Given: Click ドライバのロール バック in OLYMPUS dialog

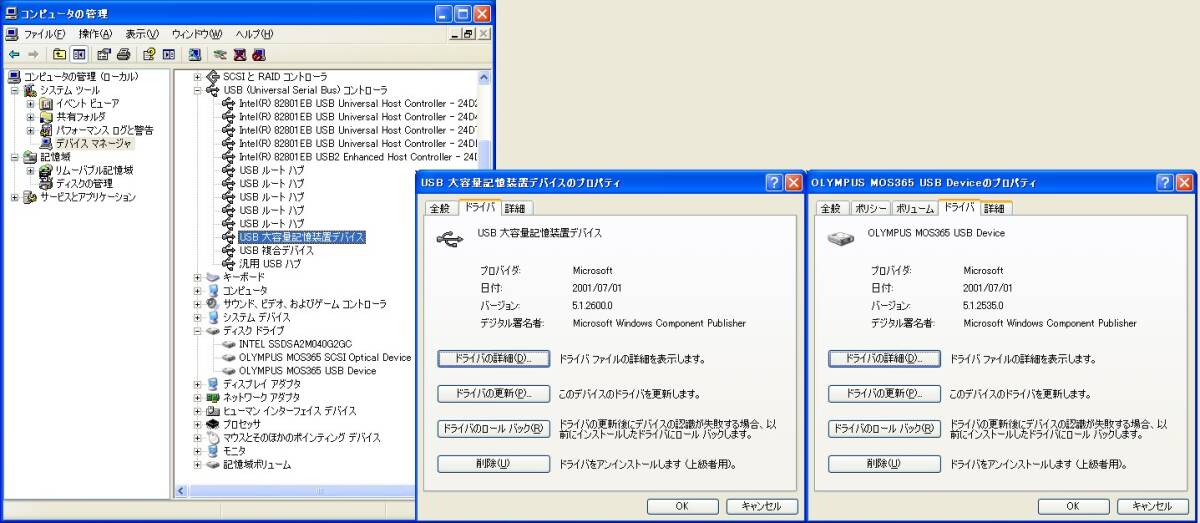Looking at the screenshot, I should [x=884, y=429].
